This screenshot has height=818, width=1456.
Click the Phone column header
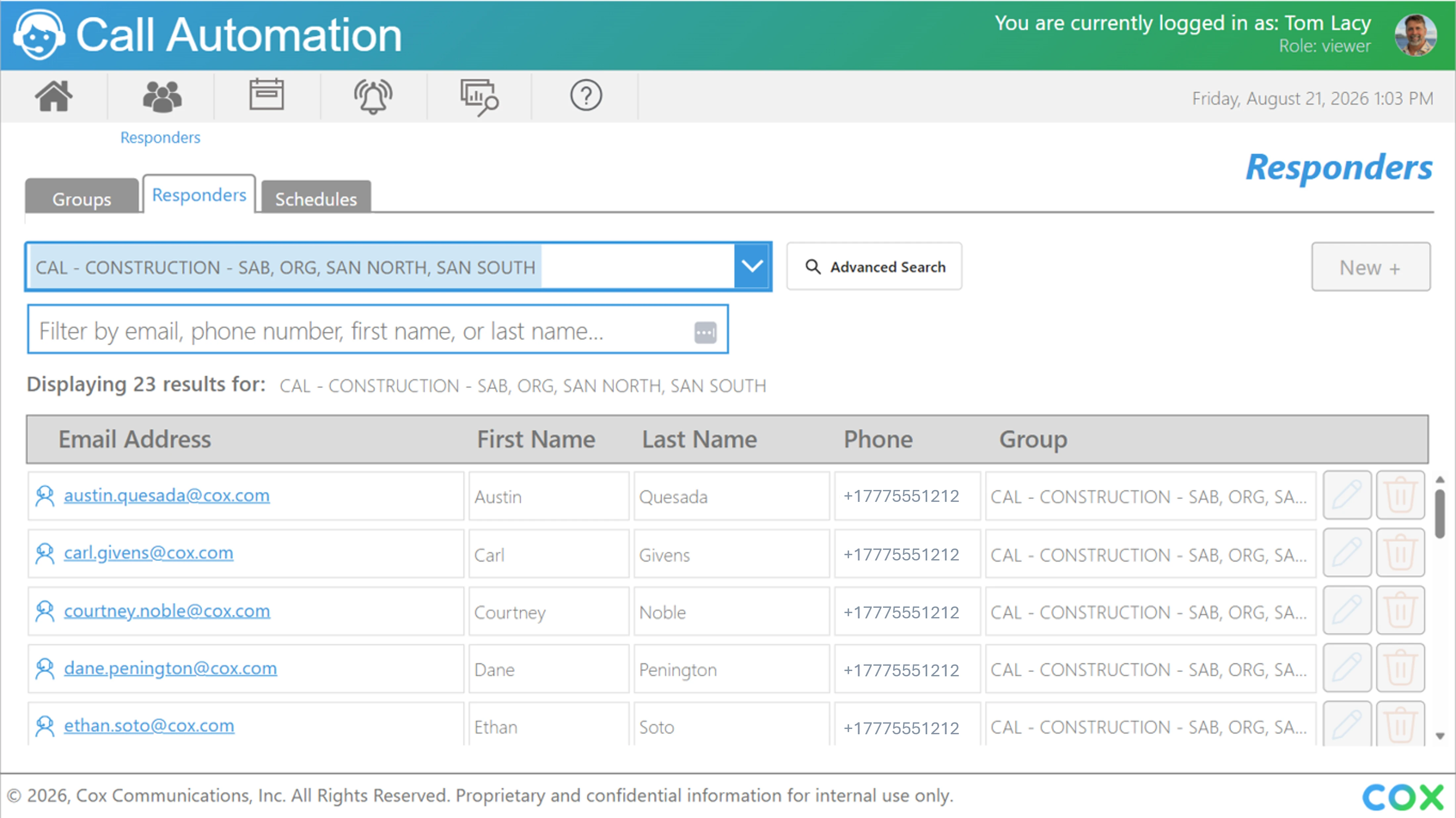(x=878, y=439)
